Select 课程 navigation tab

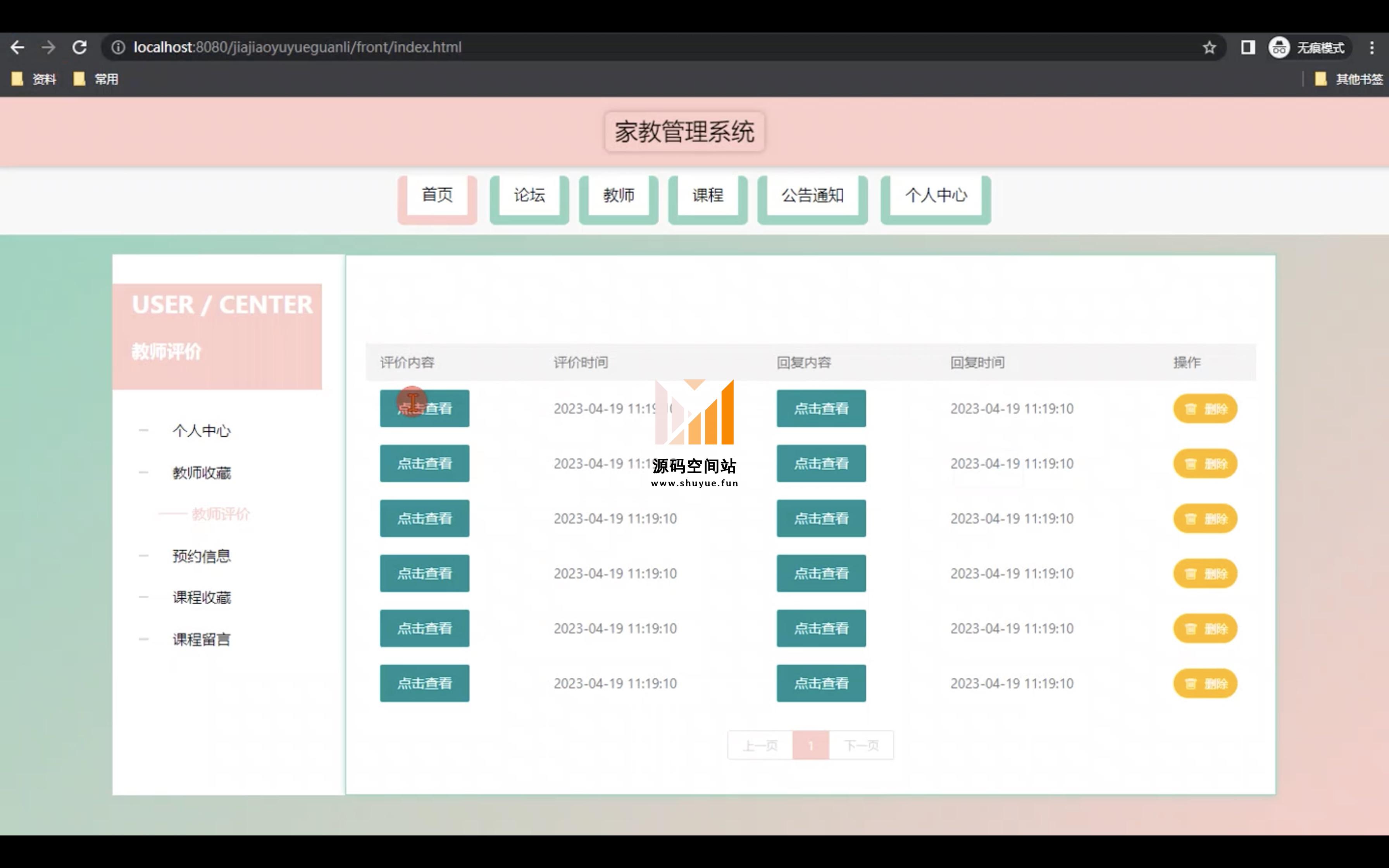tap(707, 195)
